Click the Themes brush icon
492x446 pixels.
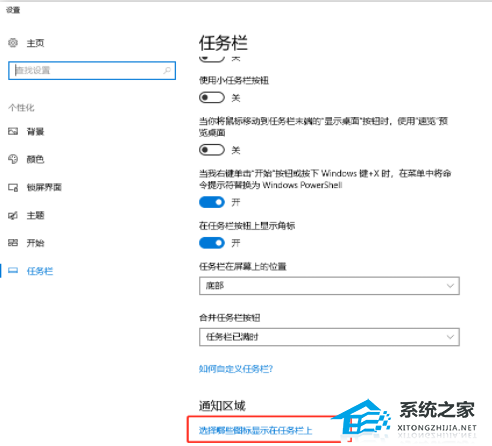(x=13, y=215)
